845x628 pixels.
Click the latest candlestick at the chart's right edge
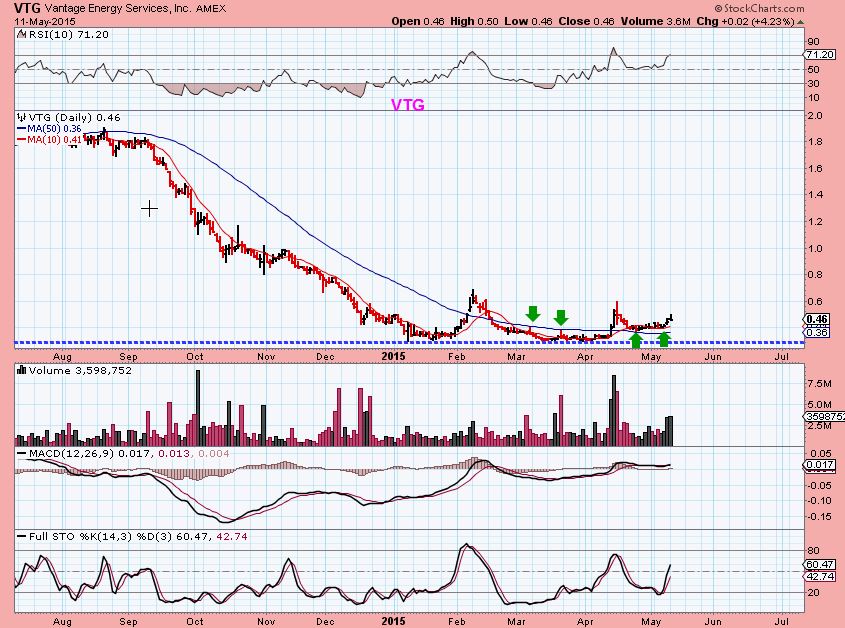coord(671,318)
